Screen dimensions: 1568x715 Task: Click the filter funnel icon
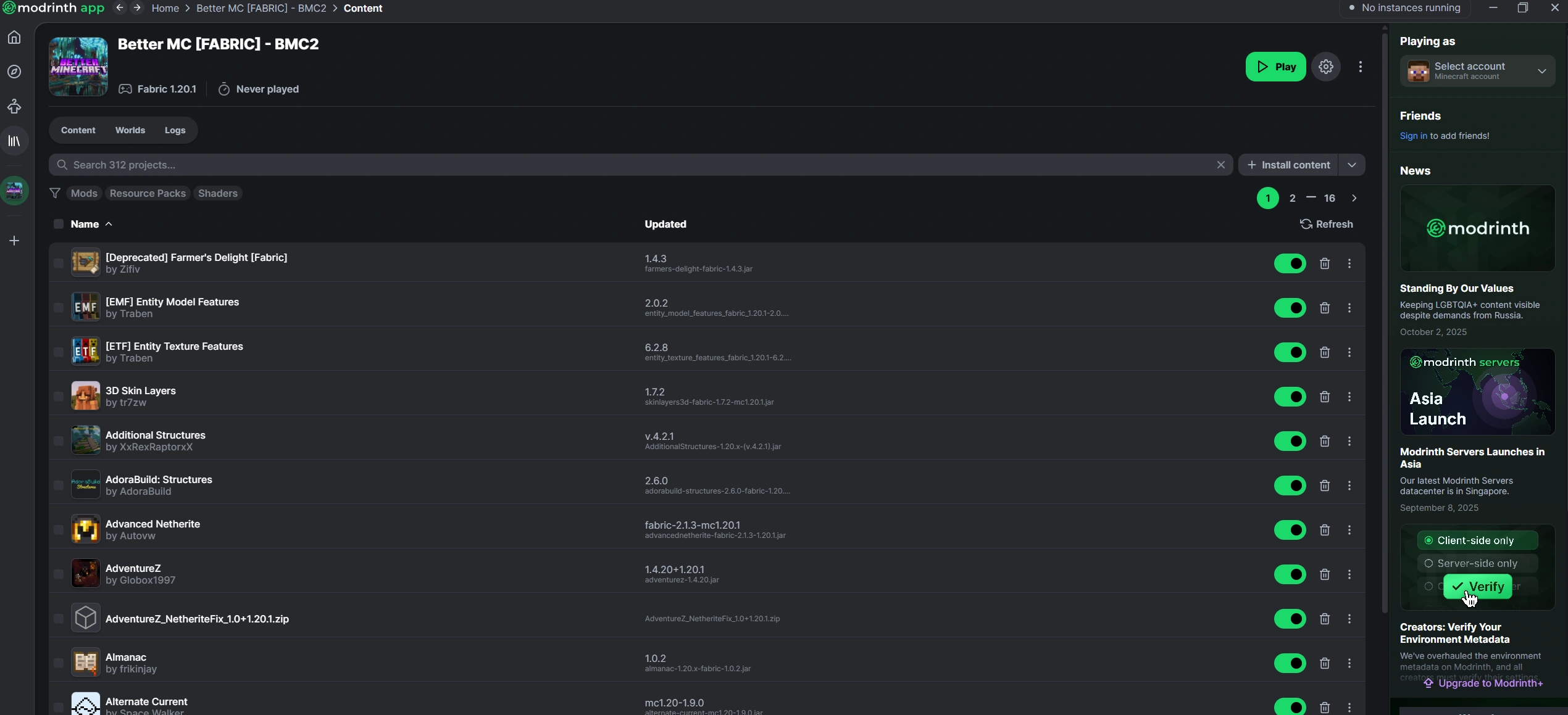[55, 193]
